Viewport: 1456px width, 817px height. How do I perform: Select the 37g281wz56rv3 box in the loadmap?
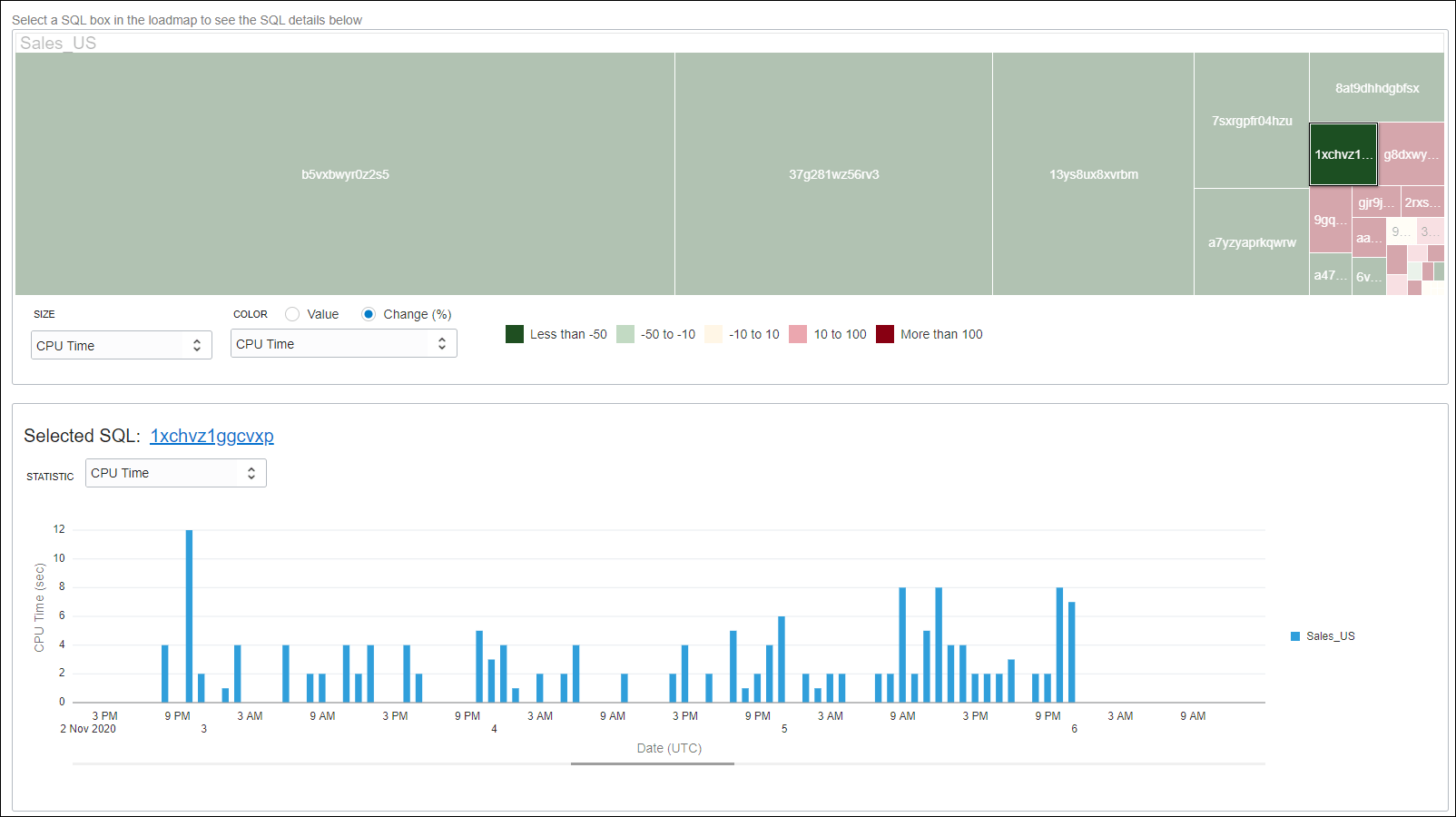tap(833, 173)
